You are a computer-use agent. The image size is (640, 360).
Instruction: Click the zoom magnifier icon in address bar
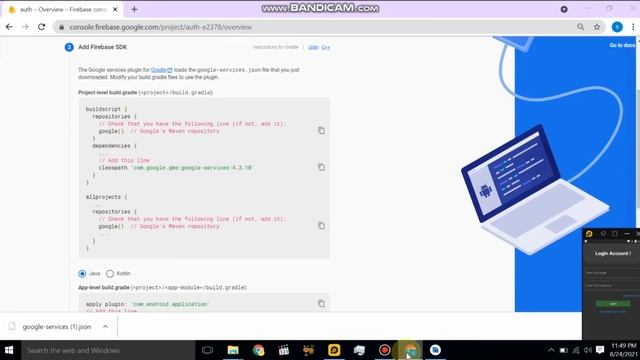[580, 27]
